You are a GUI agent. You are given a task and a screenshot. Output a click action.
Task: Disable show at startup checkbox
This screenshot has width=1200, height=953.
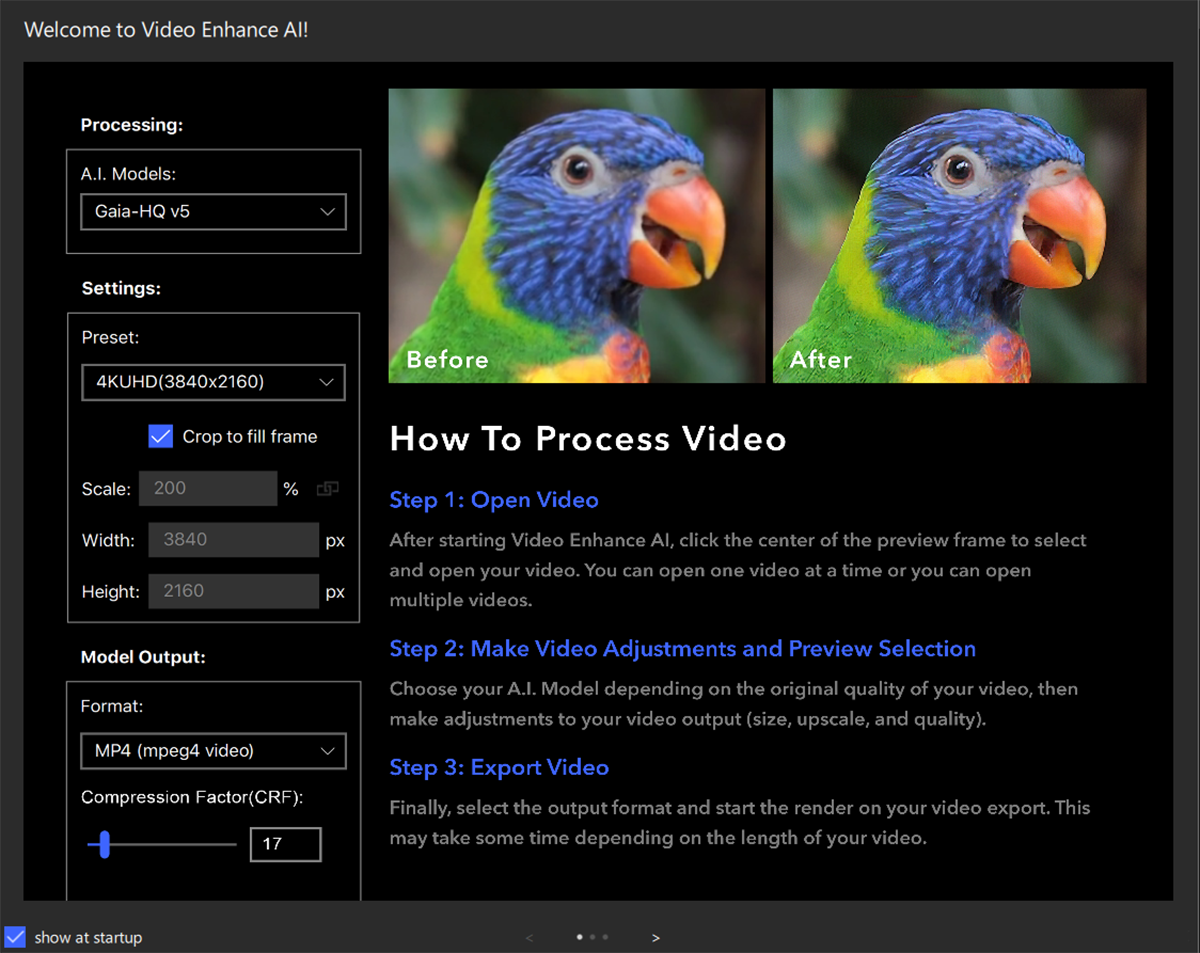(x=15, y=937)
